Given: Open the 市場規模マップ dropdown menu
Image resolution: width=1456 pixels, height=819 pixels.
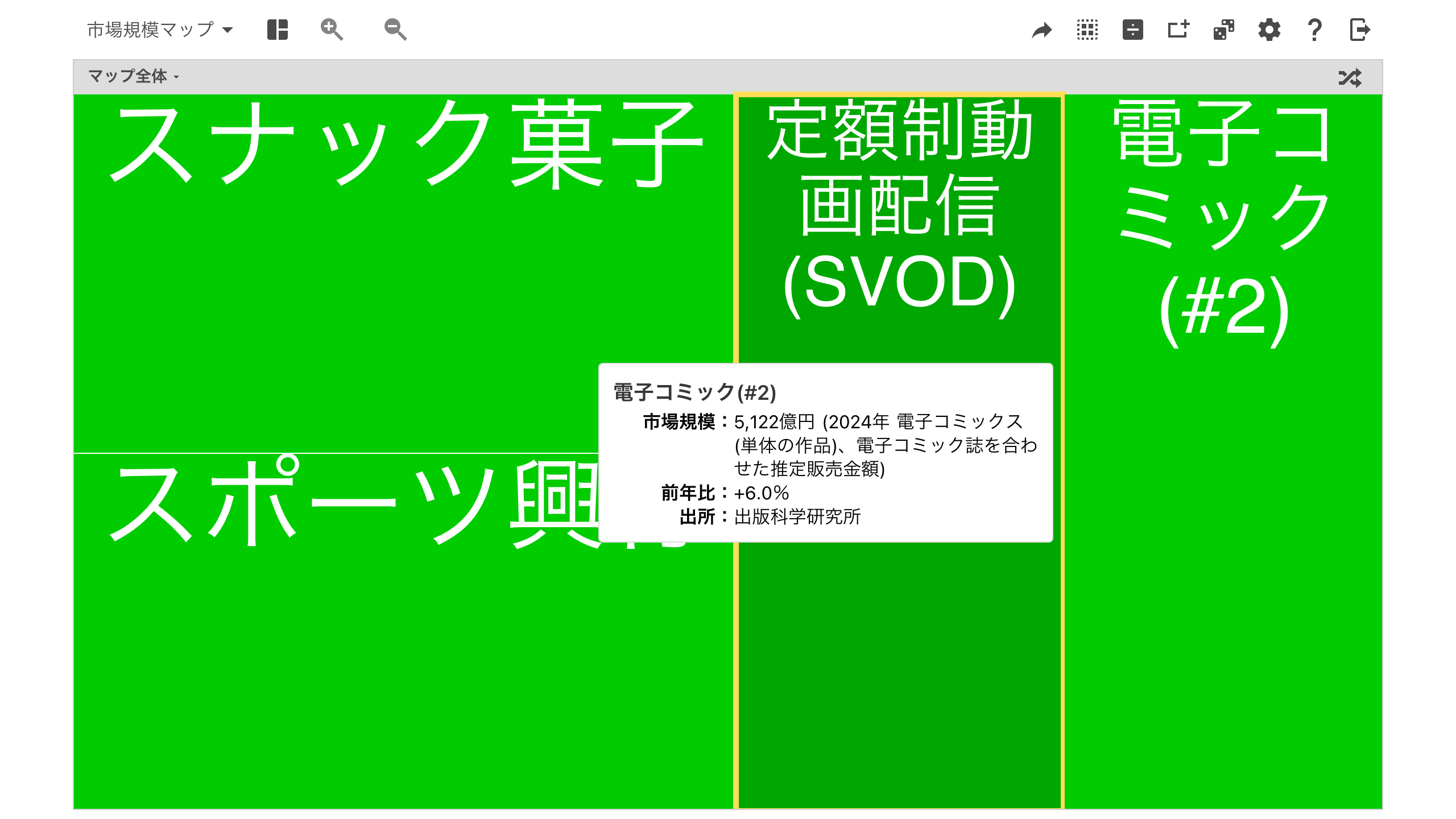Looking at the screenshot, I should pyautogui.click(x=160, y=30).
